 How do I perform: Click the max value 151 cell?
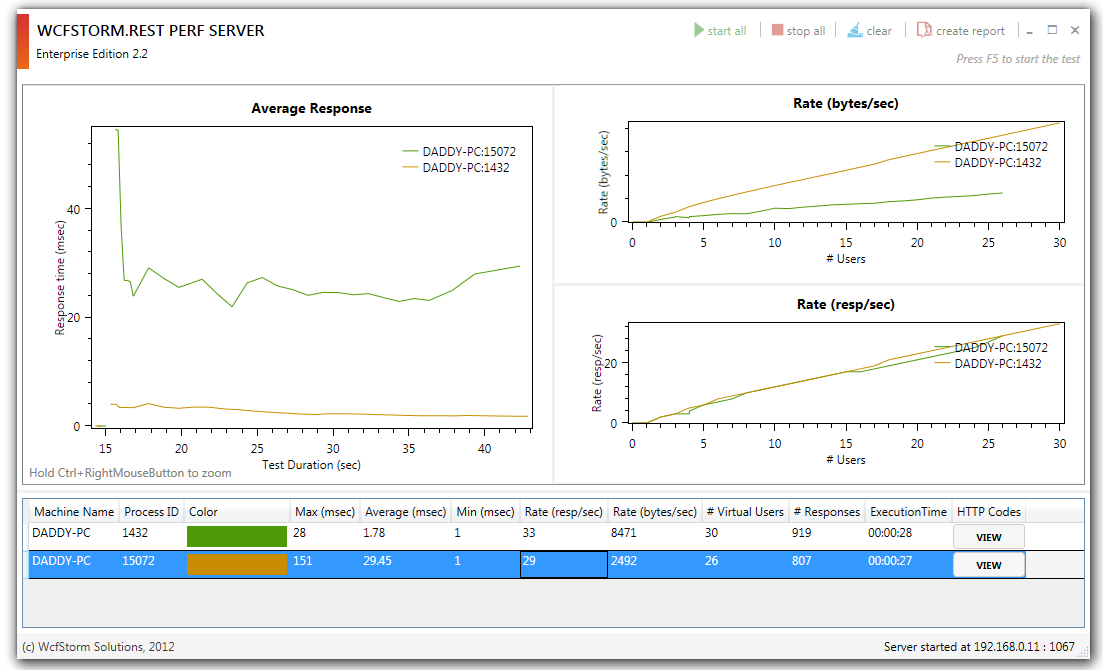(325, 564)
